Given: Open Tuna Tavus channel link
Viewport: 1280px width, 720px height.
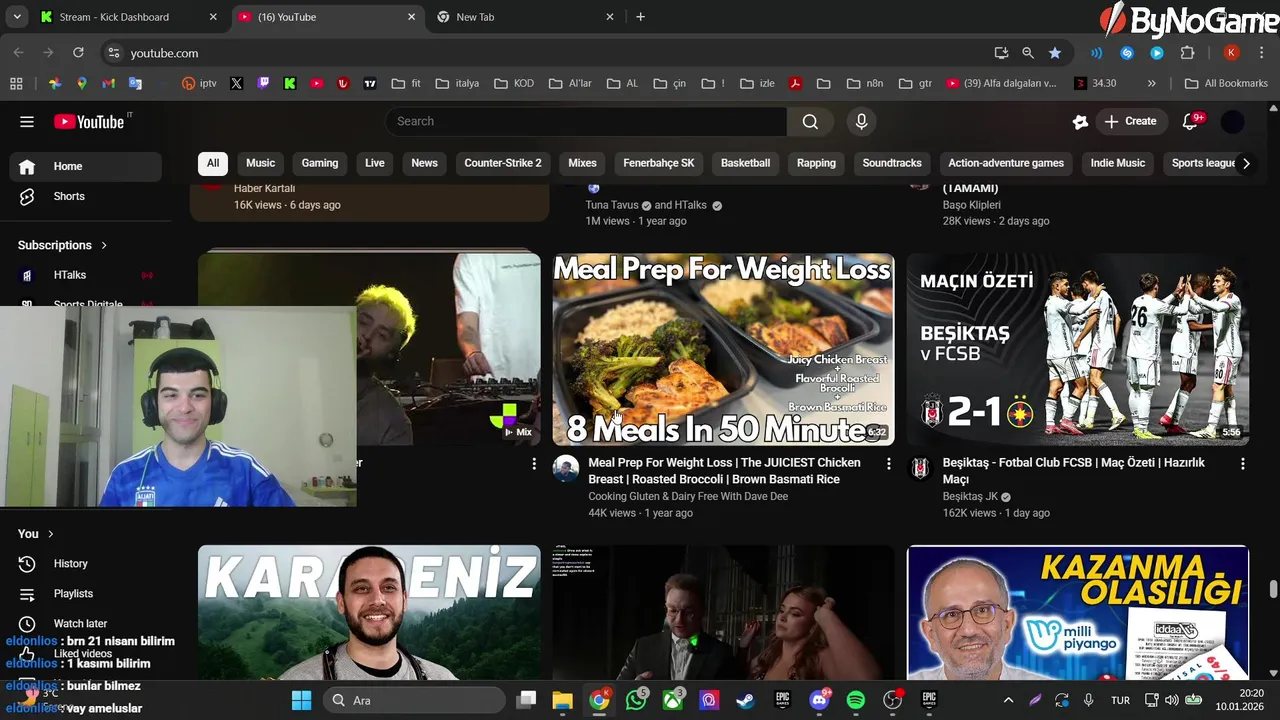Looking at the screenshot, I should pyautogui.click(x=611, y=205).
